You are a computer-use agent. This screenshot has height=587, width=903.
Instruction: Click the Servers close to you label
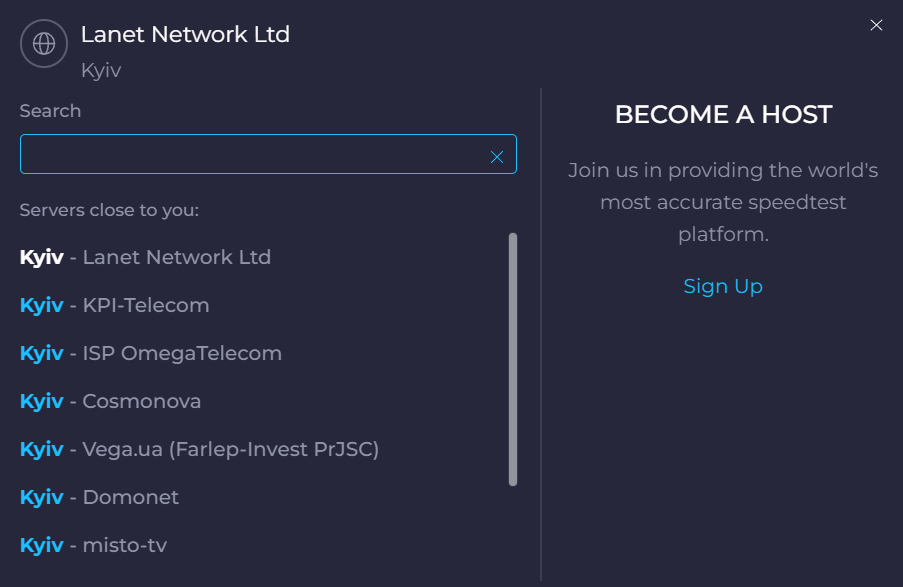(x=109, y=210)
